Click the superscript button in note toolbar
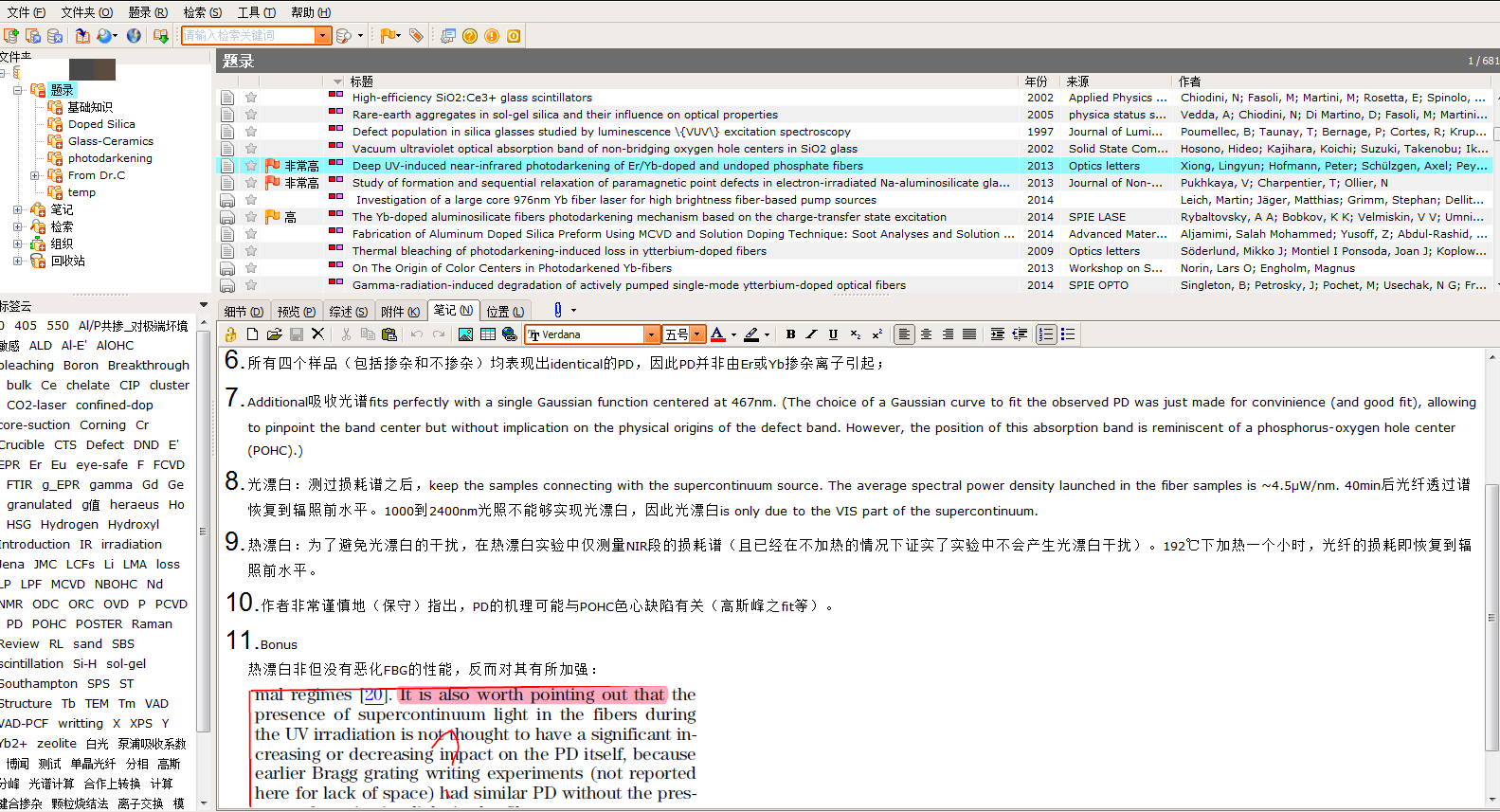 point(877,334)
